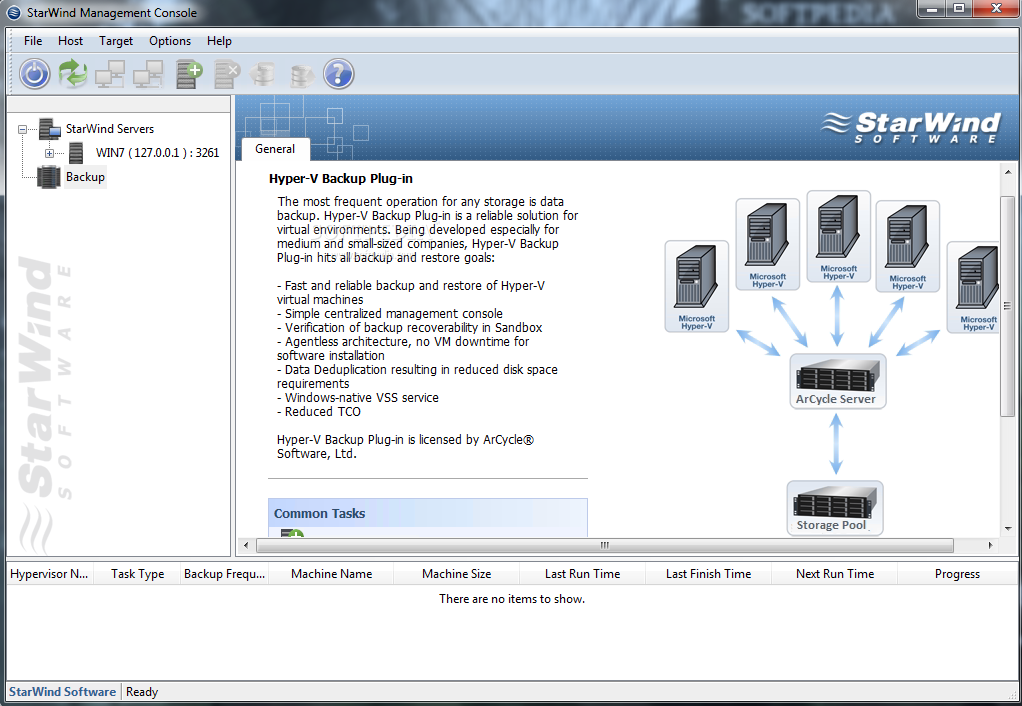The image size is (1022, 706).
Task: Click the horizontal scrollbar thumb
Action: (605, 545)
